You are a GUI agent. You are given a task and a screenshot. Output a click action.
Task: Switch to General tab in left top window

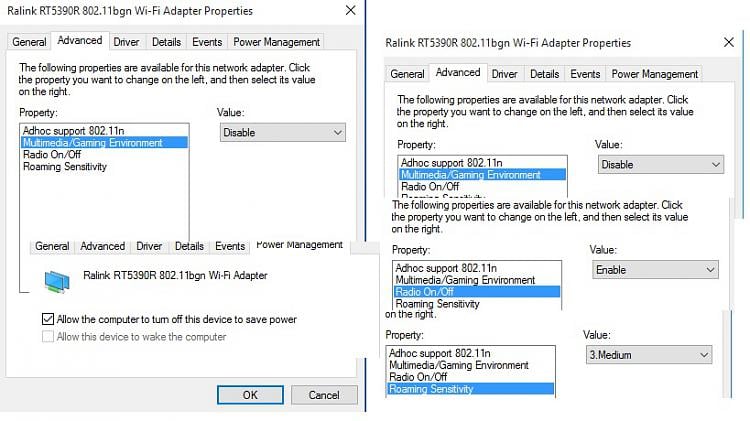pos(29,42)
